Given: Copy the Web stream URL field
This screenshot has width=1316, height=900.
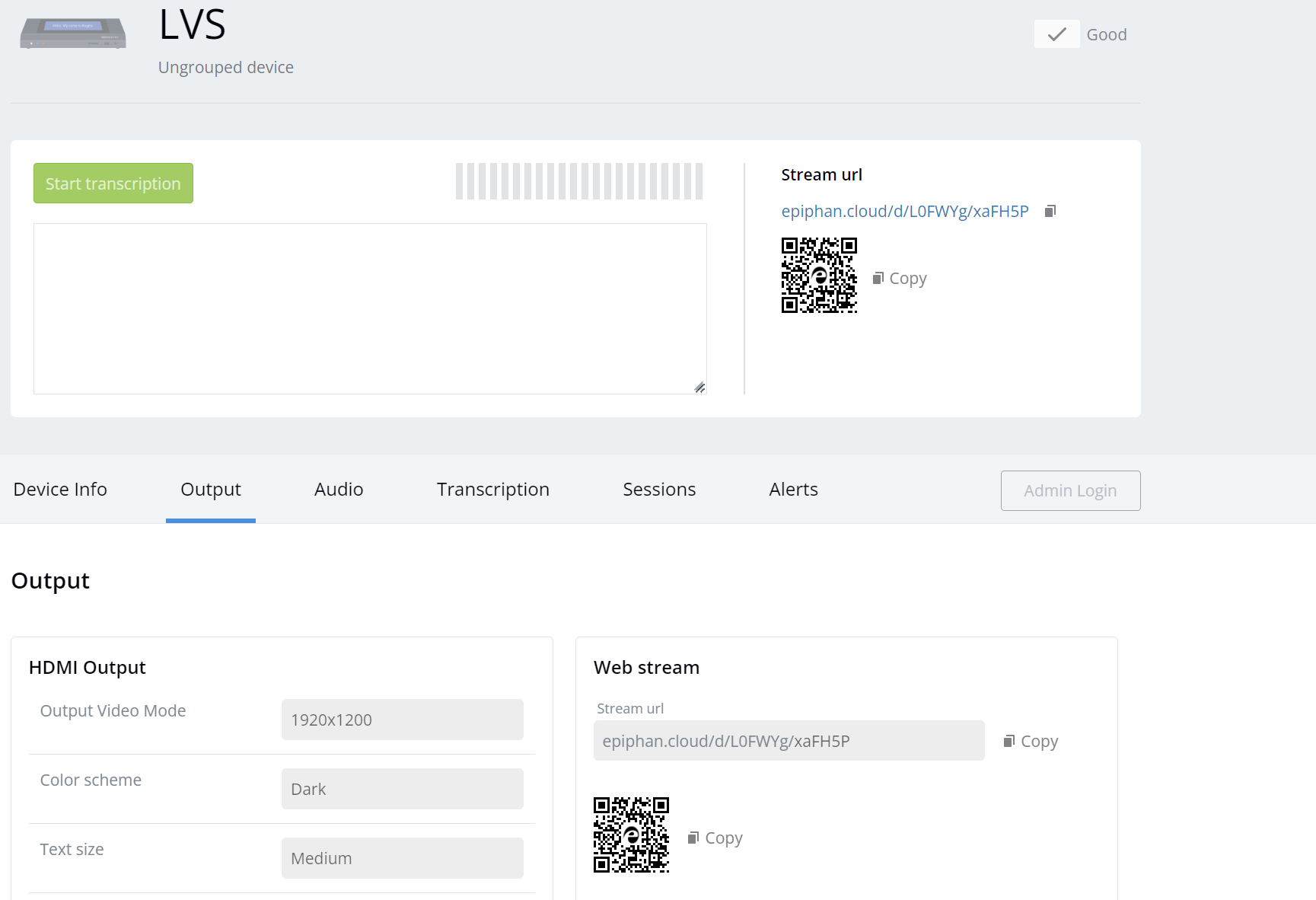Looking at the screenshot, I should 1031,741.
